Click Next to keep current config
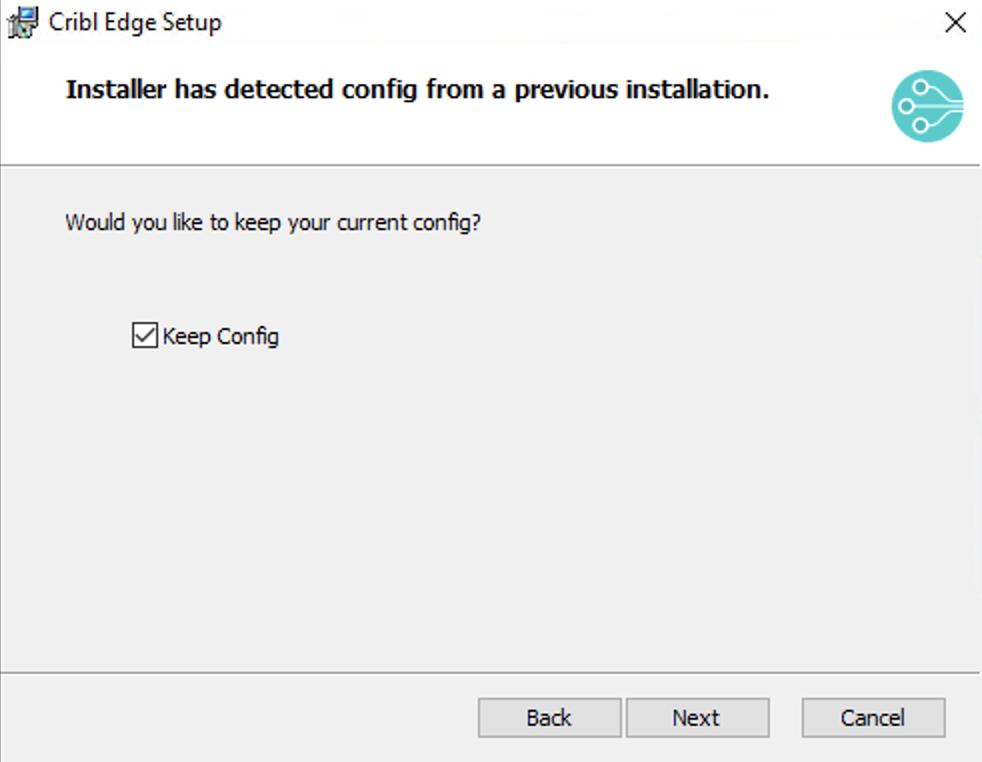 click(x=697, y=717)
